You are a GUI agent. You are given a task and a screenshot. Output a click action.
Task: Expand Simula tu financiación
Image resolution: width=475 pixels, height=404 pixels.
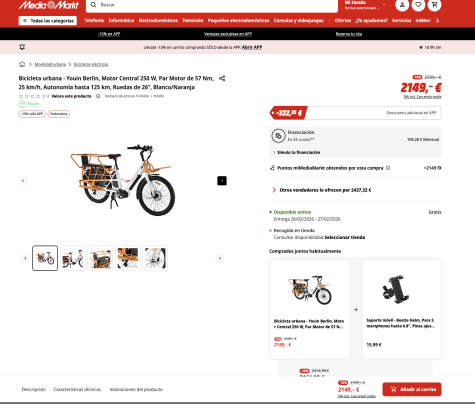296,152
